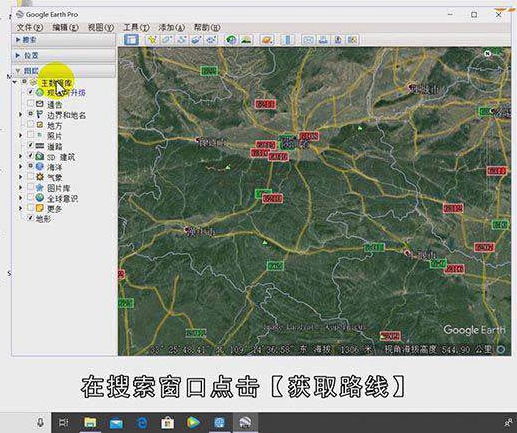Viewport: 517px width, 433px height.
Task: Expand the 边界和地名 tree node
Action: click(21, 115)
